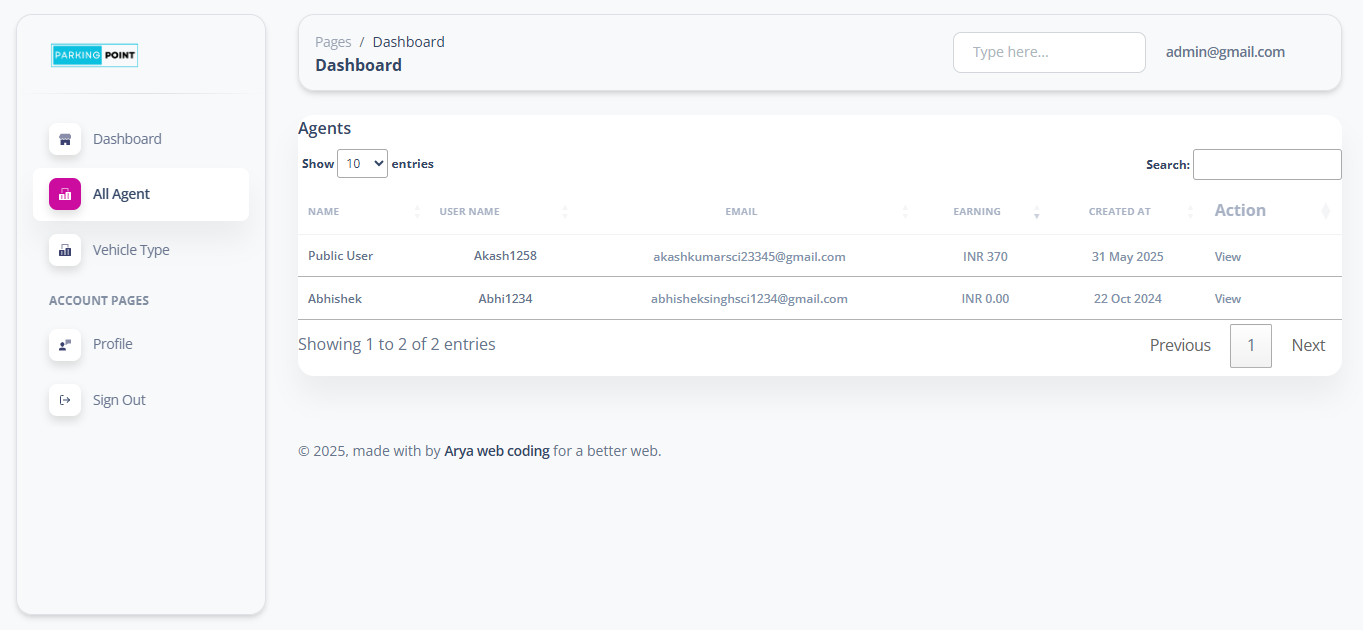Click the Vehicle Type sidebar icon

coord(64,250)
